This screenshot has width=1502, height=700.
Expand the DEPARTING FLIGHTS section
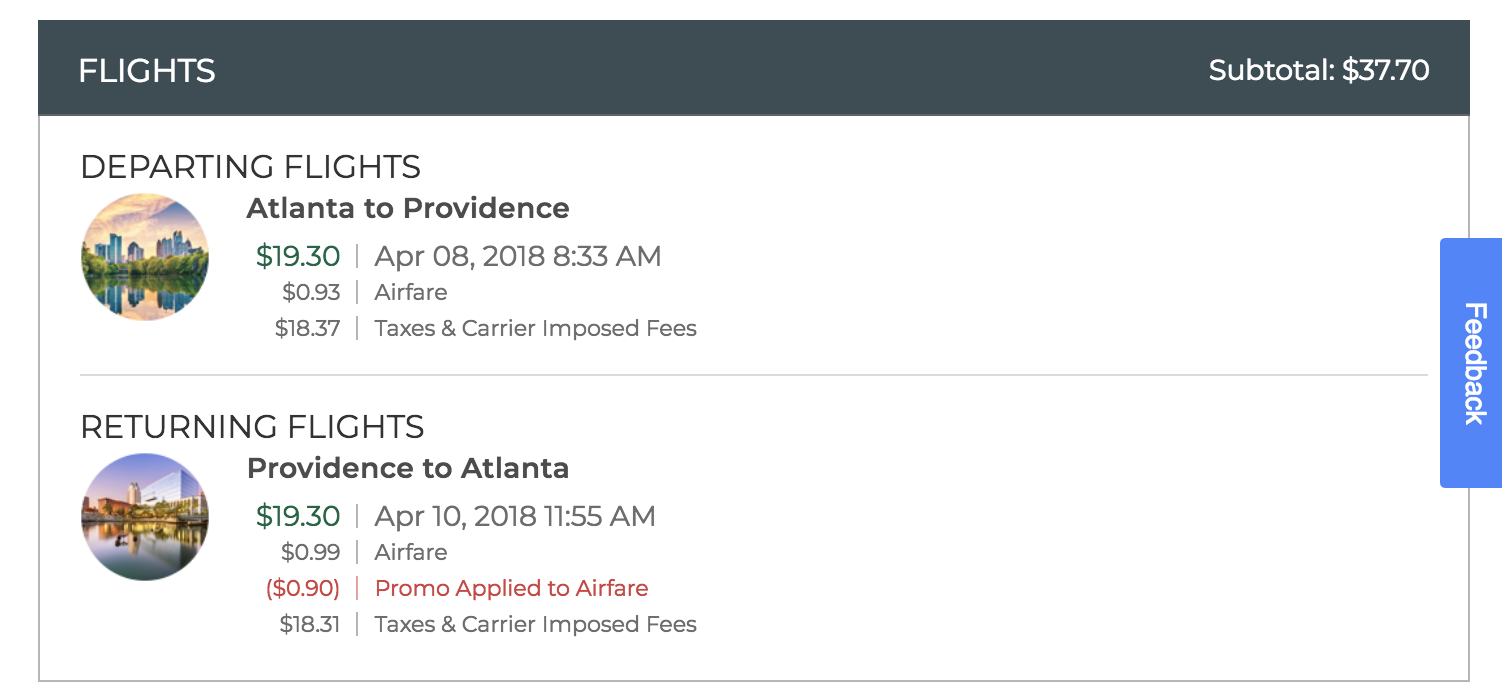pos(250,167)
